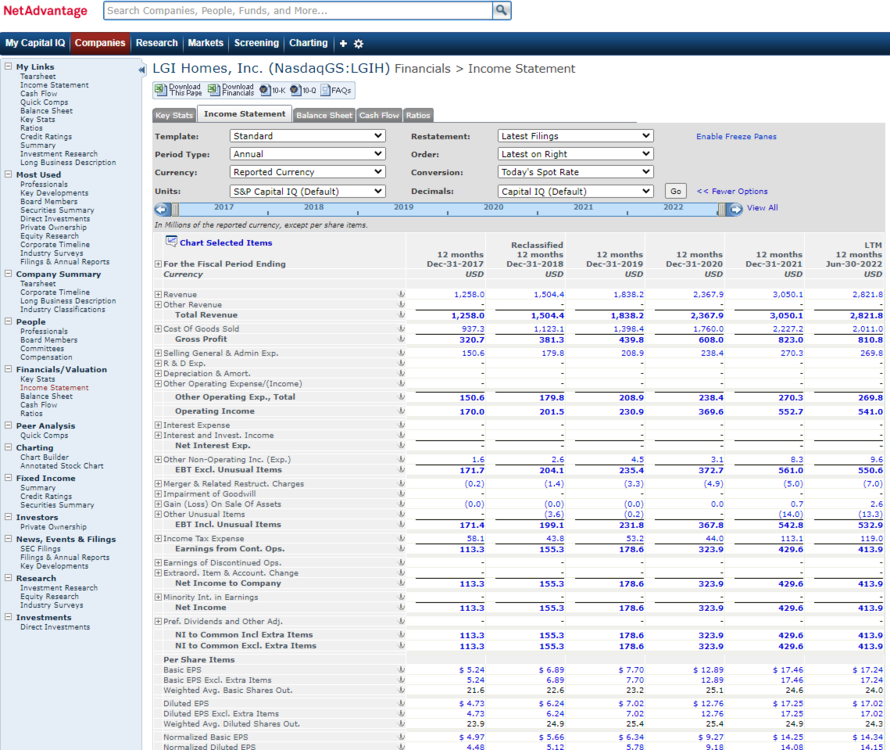Open the FAQs document icon
Viewport: 890px width, 750px height.
point(326,90)
